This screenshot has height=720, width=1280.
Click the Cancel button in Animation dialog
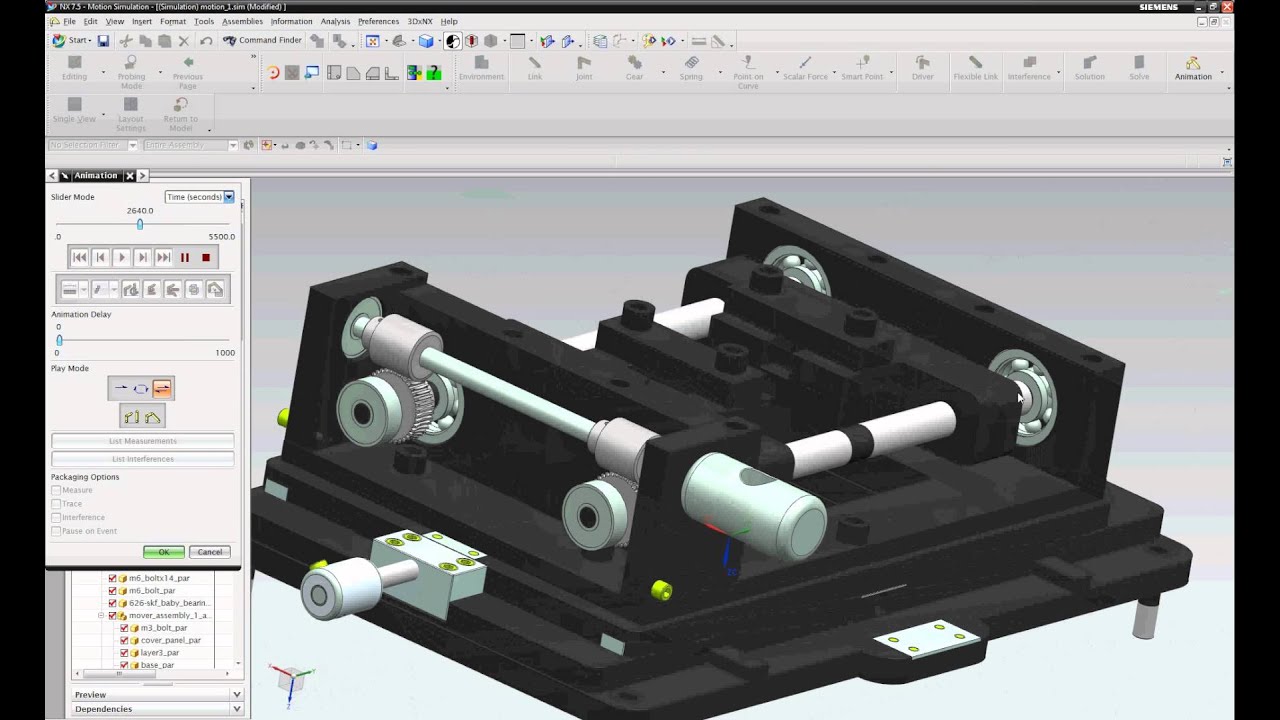coord(210,552)
